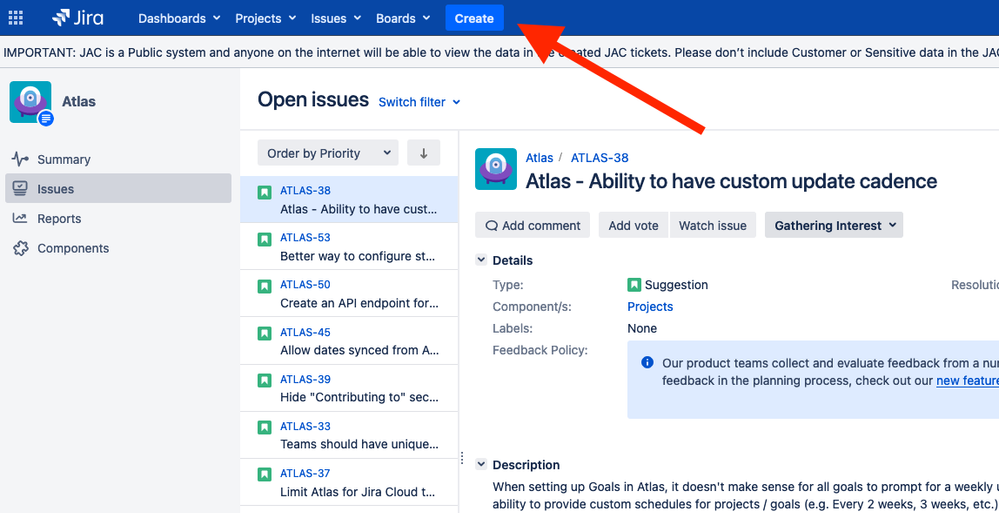Click the Atlas project avatar in sidebar
Screen dimensions: 999x513
[31, 102]
